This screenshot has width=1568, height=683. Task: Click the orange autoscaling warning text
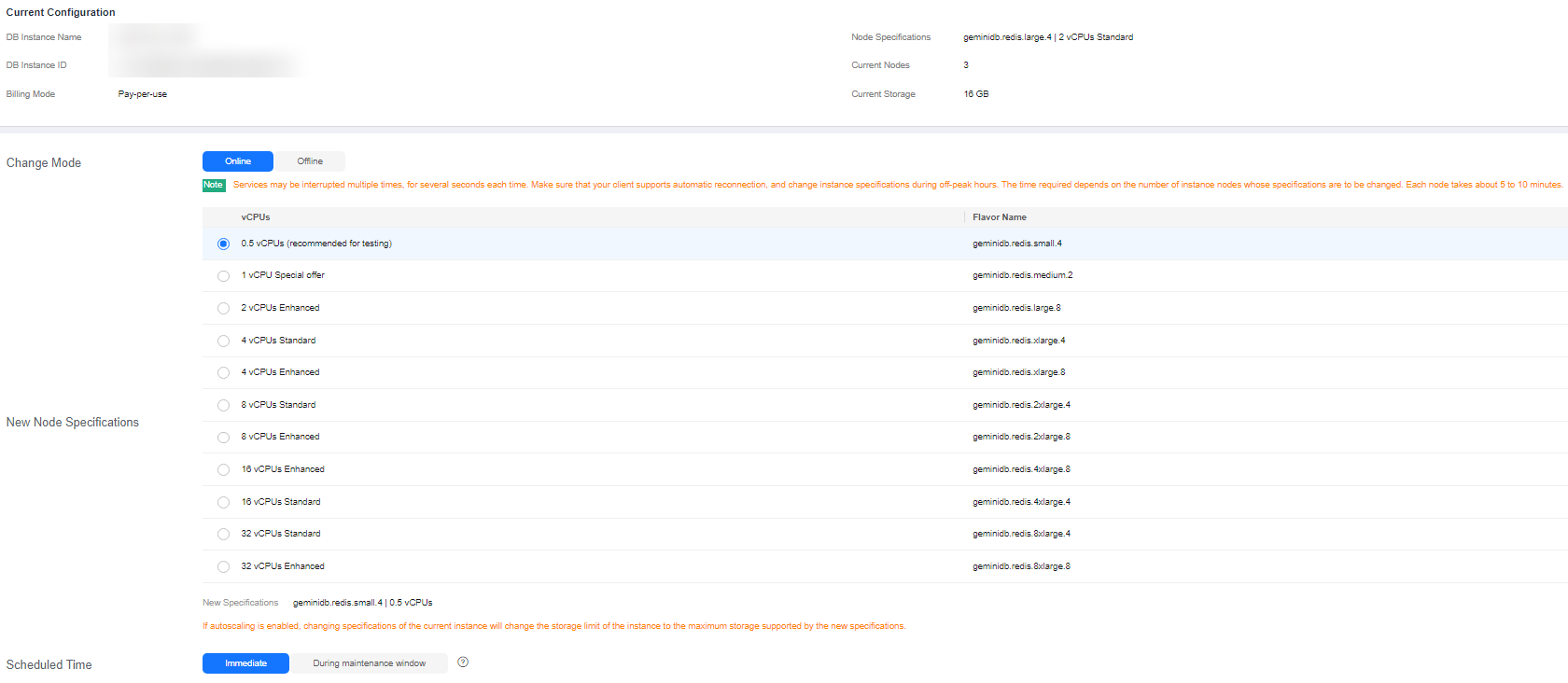554,626
